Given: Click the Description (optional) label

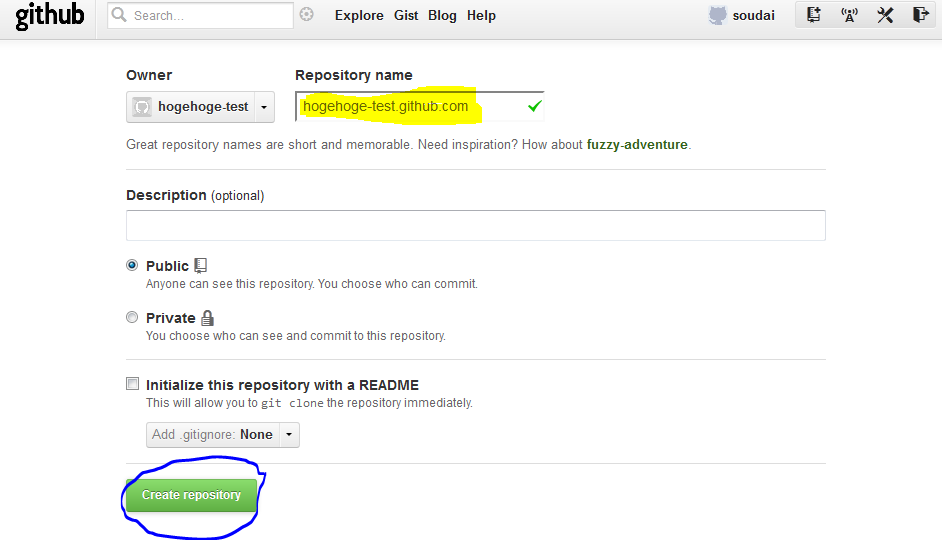Looking at the screenshot, I should [195, 195].
